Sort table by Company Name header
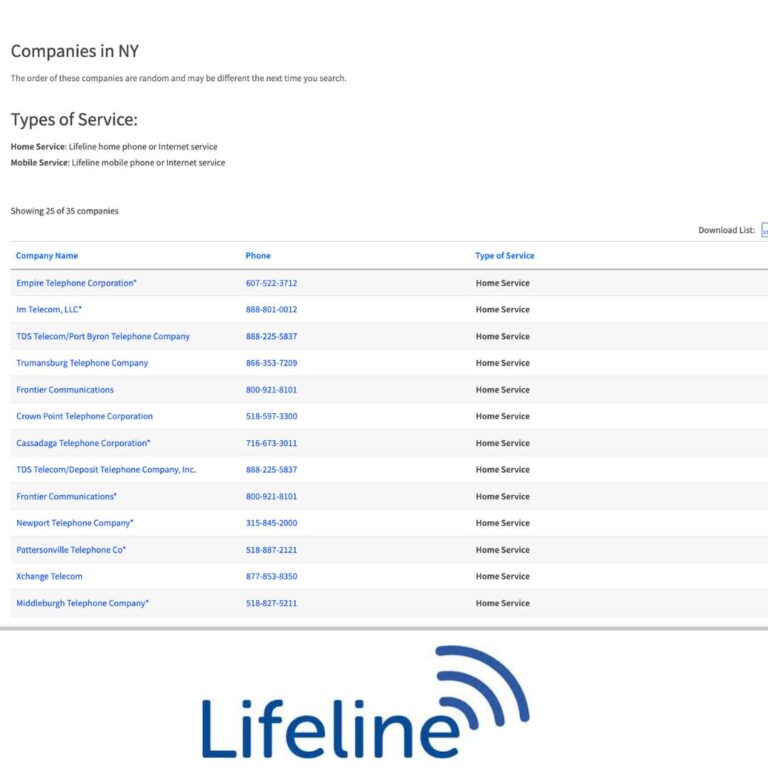 [47, 256]
